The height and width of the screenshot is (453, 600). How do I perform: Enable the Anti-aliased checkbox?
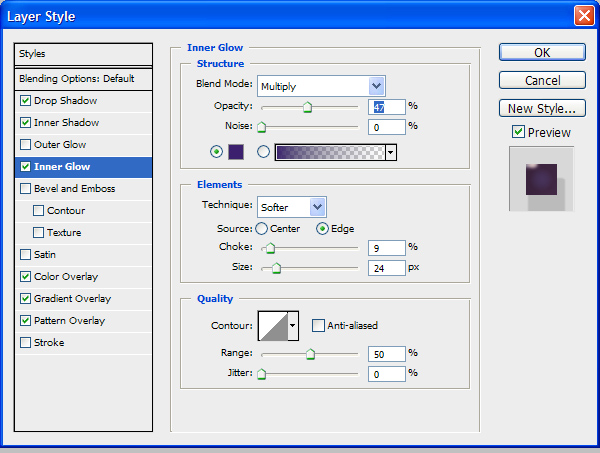(x=318, y=326)
